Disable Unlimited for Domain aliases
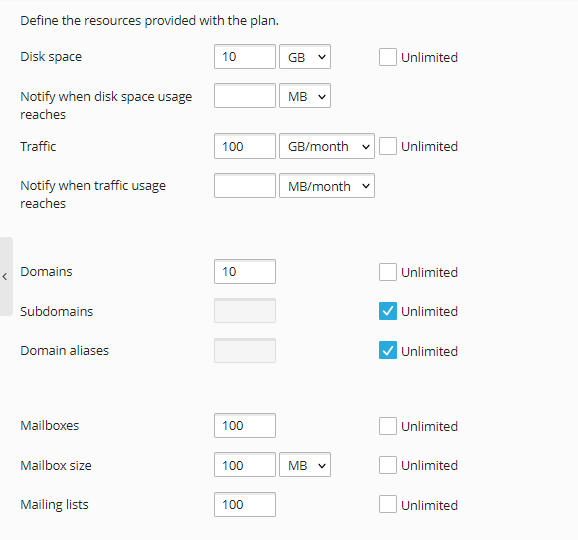Screen dimensions: 578x540 pos(387,351)
